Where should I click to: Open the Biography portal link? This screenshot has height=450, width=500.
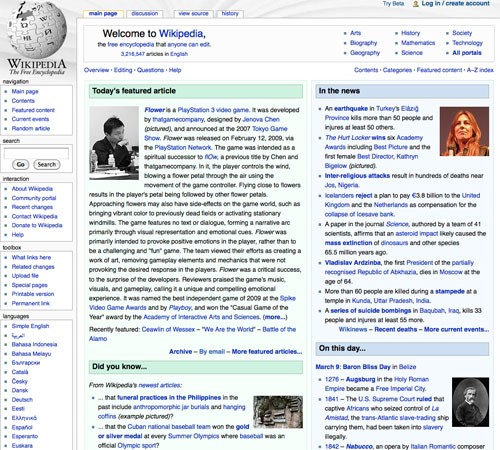[x=363, y=43]
